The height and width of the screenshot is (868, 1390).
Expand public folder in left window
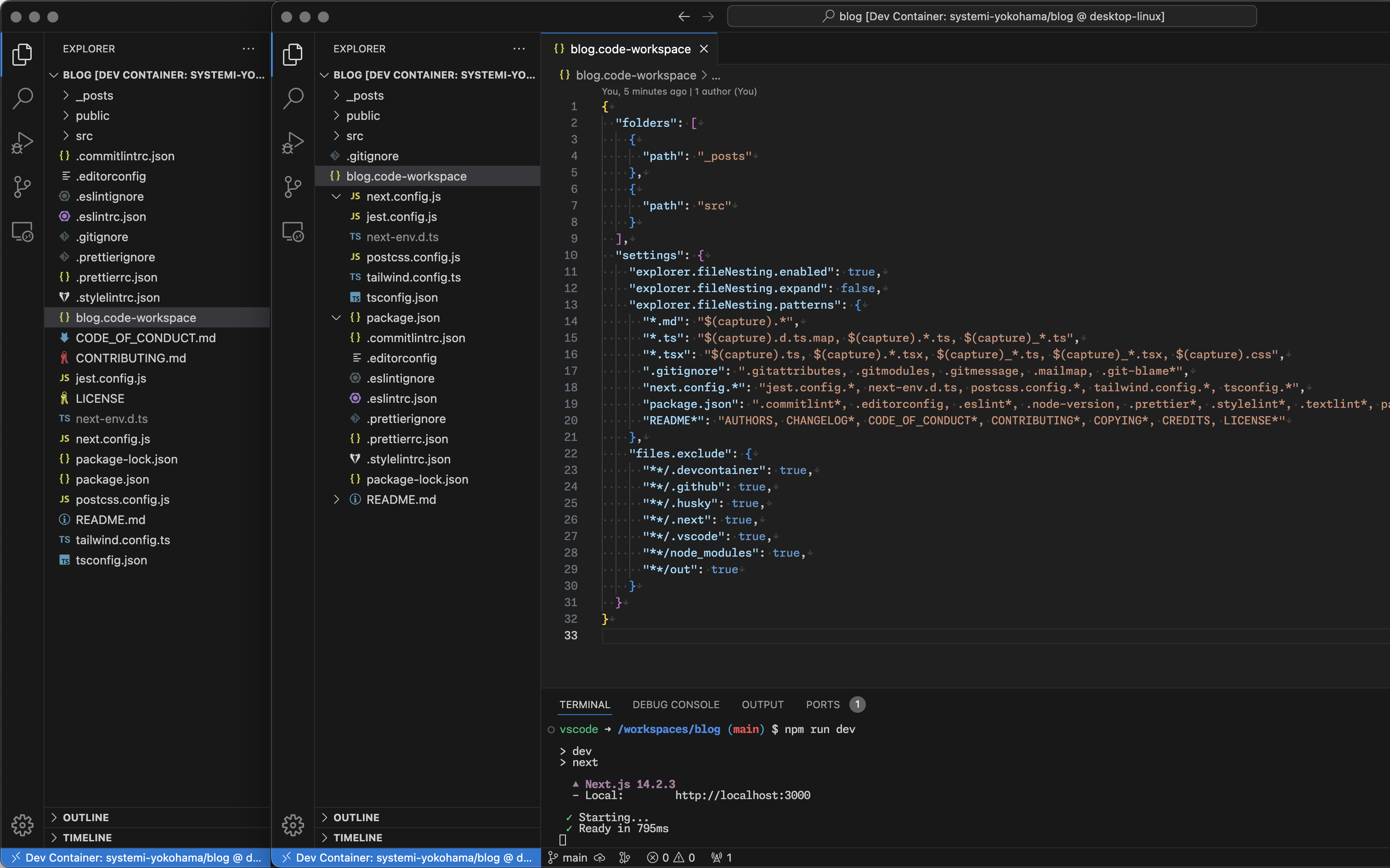tap(157, 115)
